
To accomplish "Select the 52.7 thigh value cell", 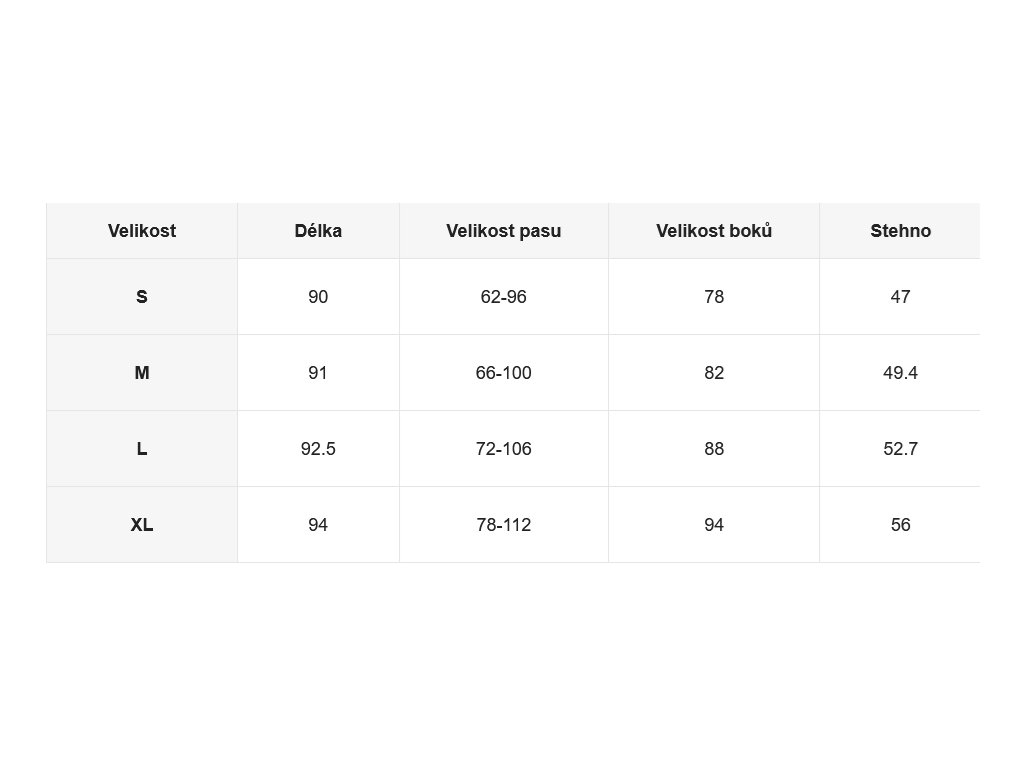I will pos(900,449).
